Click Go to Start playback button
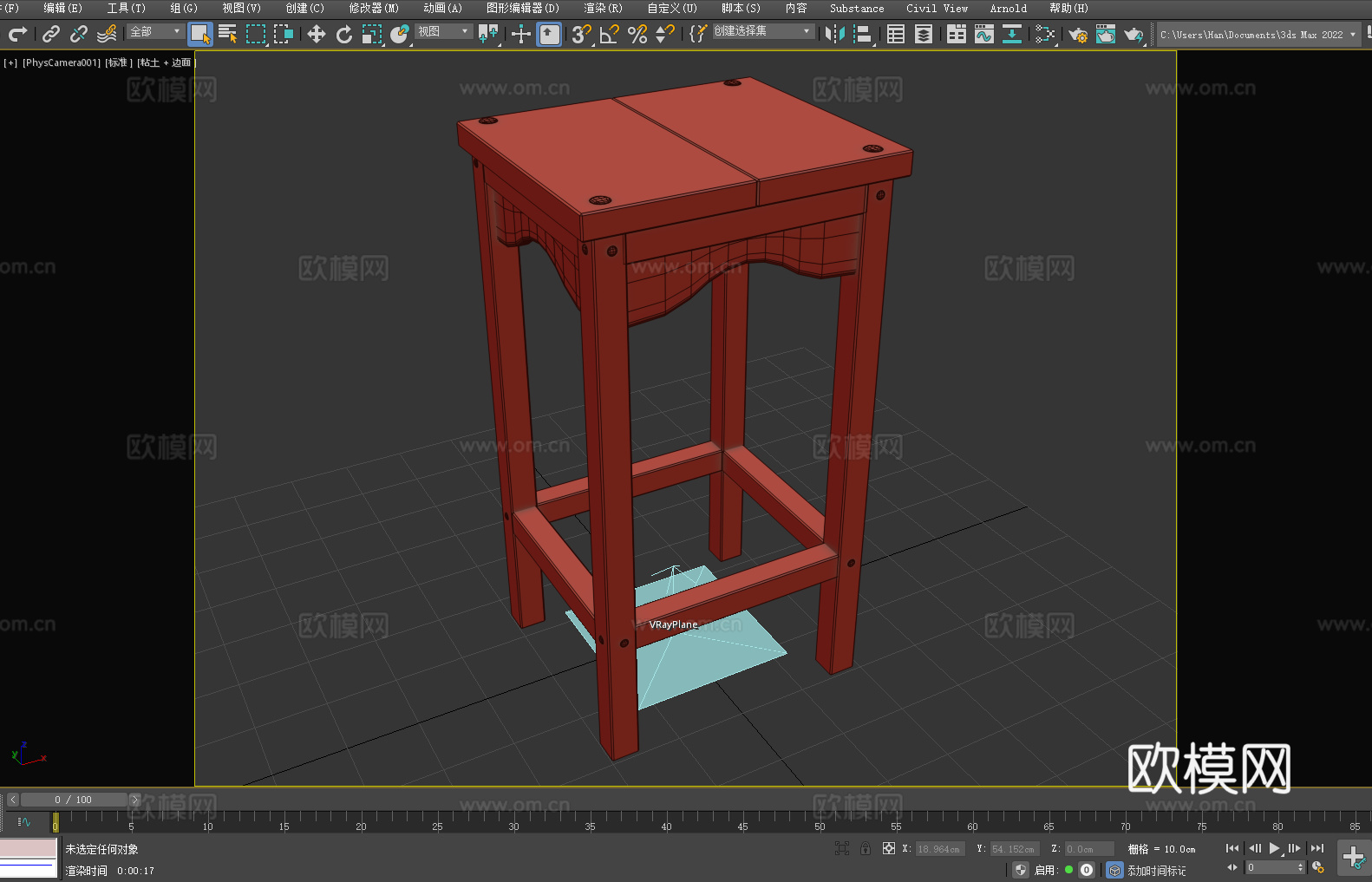This screenshot has height=882, width=1372. [x=1232, y=848]
